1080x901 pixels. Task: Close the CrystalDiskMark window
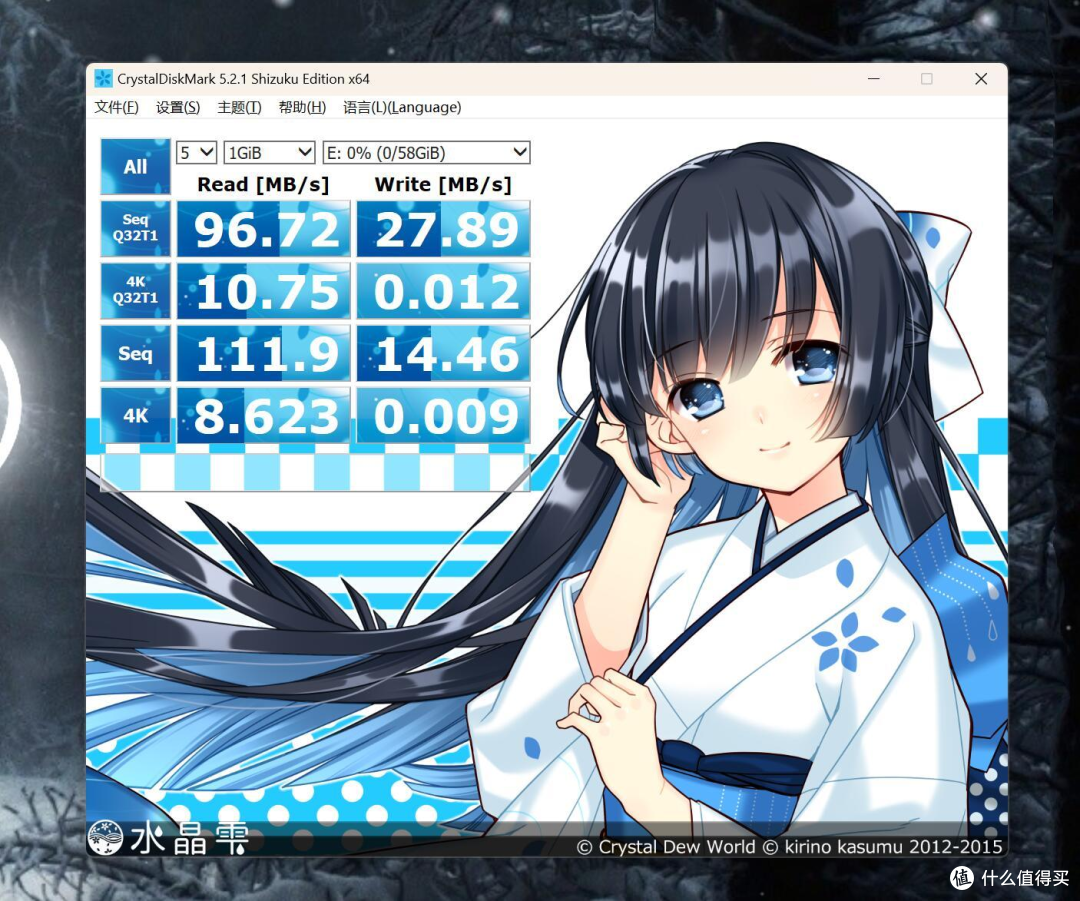(x=982, y=79)
